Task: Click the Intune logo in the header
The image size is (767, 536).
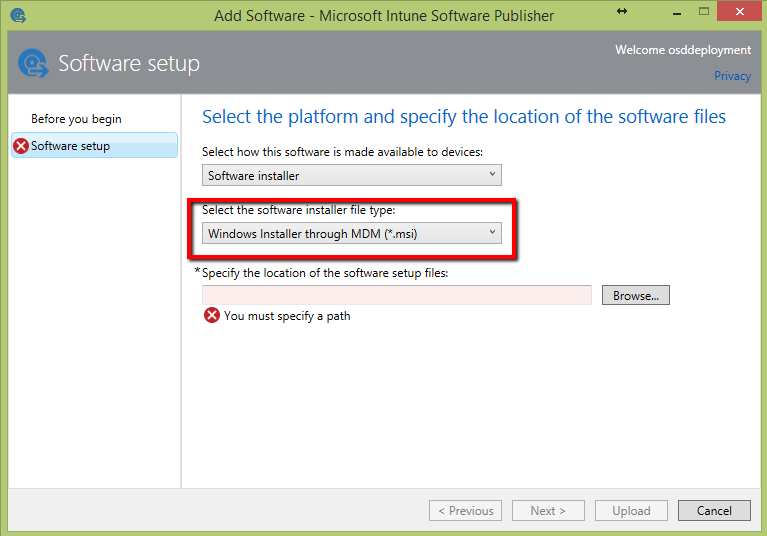Action: click(x=35, y=63)
